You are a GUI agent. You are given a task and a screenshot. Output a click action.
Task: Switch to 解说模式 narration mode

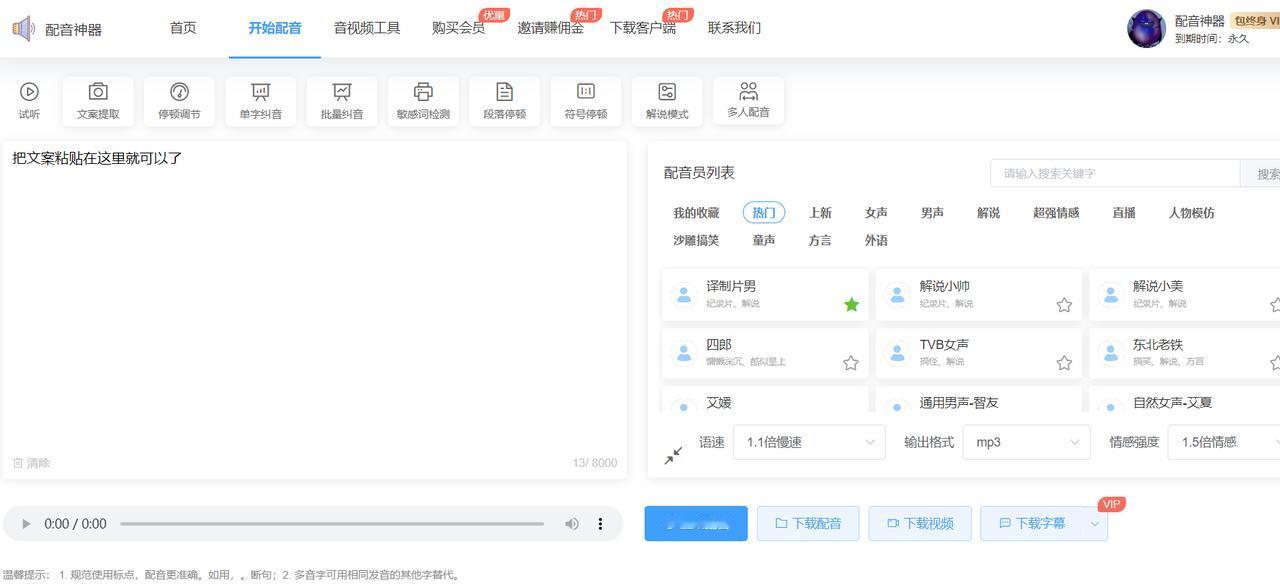pos(667,101)
